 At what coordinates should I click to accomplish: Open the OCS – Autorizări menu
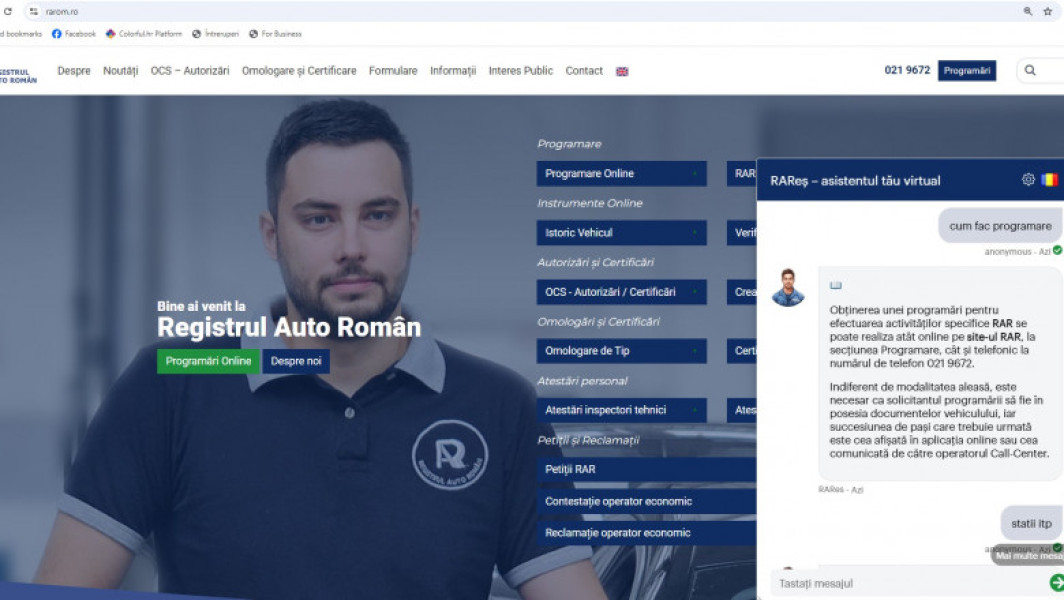190,71
